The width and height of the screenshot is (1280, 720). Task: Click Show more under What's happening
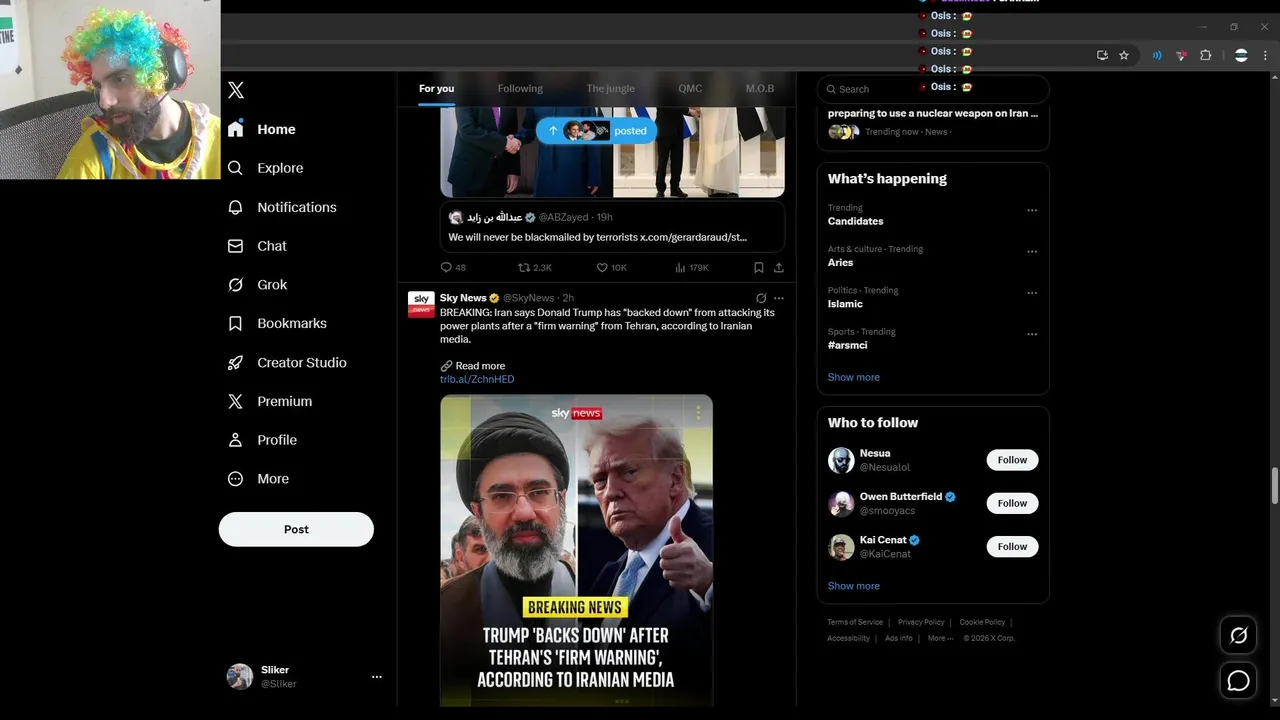(x=854, y=377)
